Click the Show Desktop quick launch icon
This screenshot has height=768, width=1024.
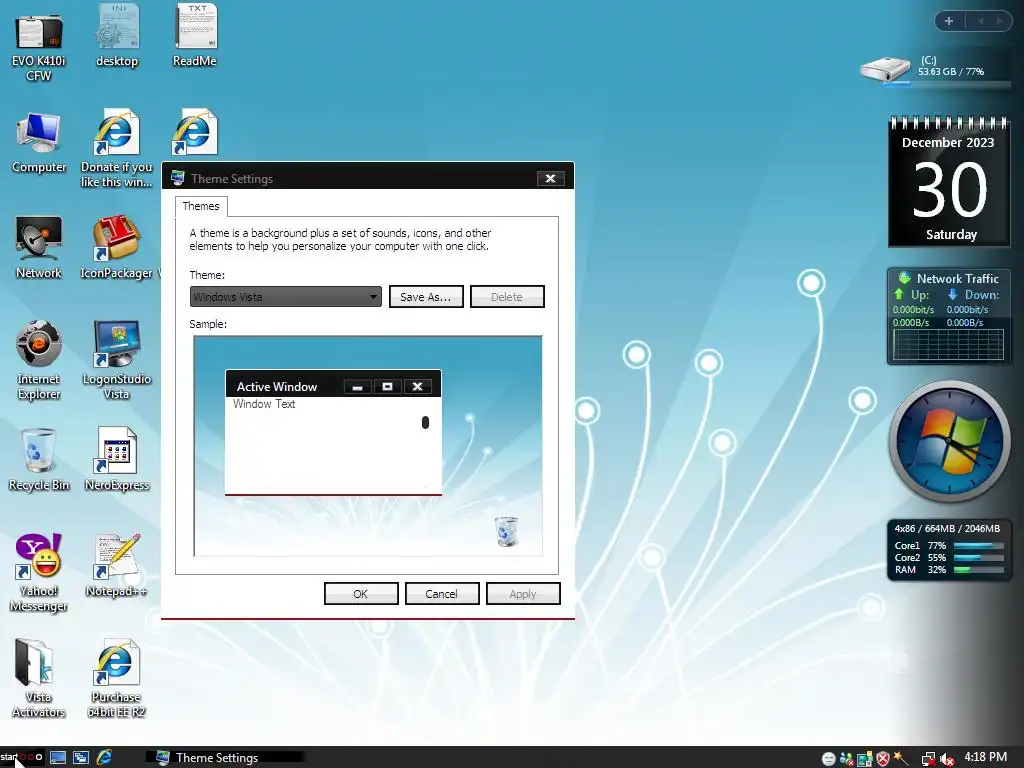tap(57, 758)
